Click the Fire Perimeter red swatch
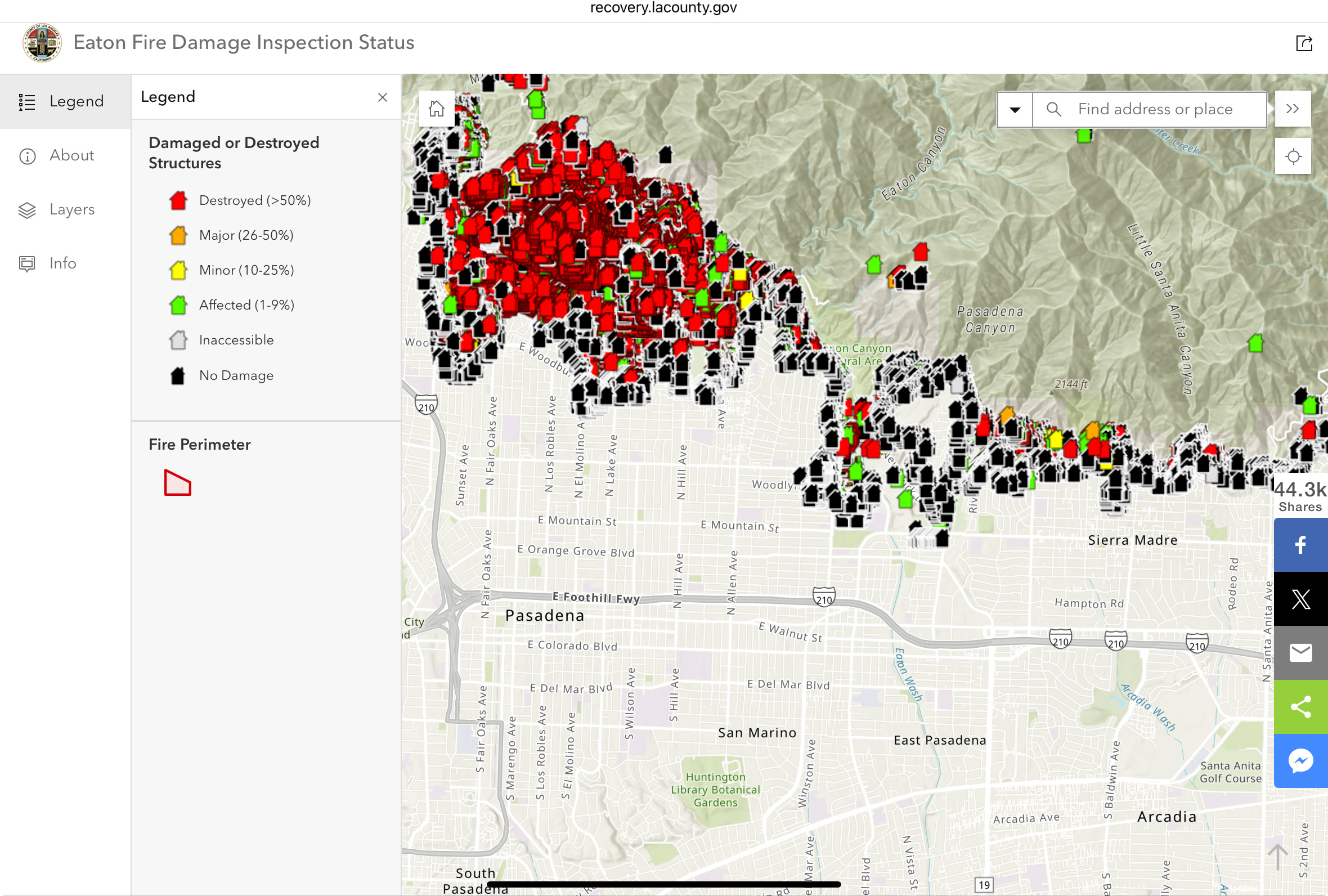1328x896 pixels. coord(178,483)
